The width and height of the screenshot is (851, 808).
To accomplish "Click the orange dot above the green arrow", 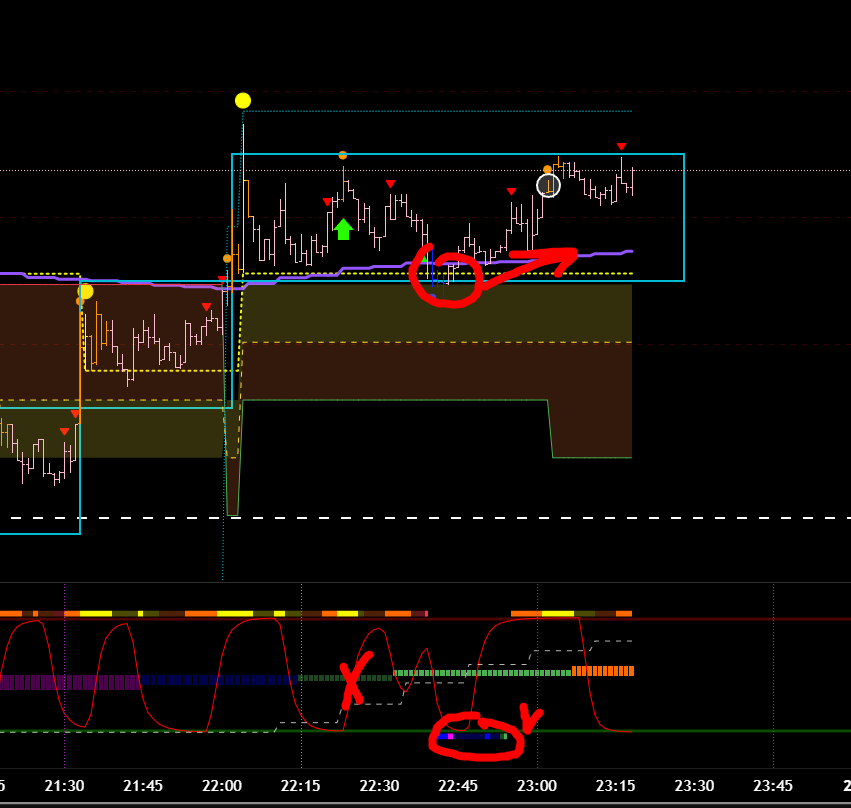I will (343, 155).
